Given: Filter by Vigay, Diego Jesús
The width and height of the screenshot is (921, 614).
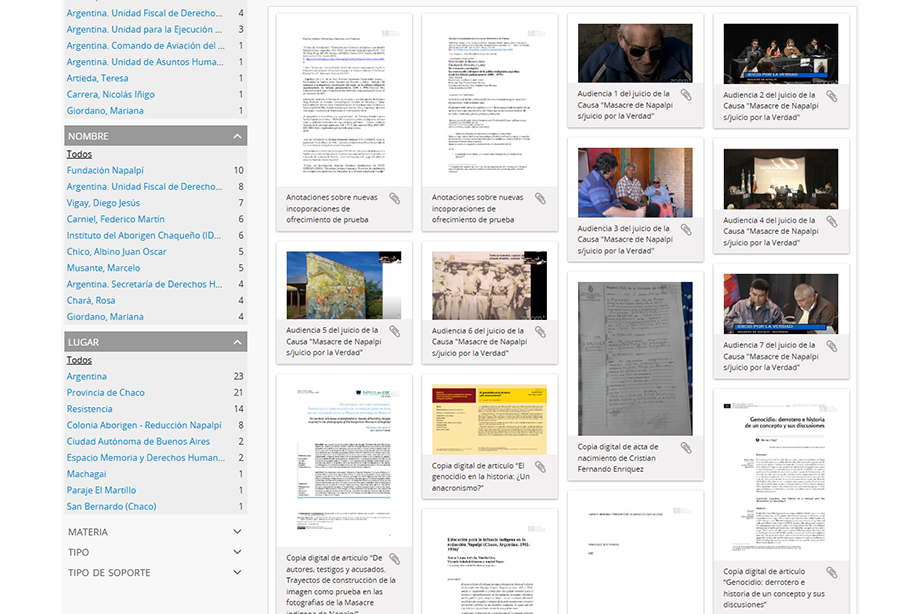Looking at the screenshot, I should [103, 203].
